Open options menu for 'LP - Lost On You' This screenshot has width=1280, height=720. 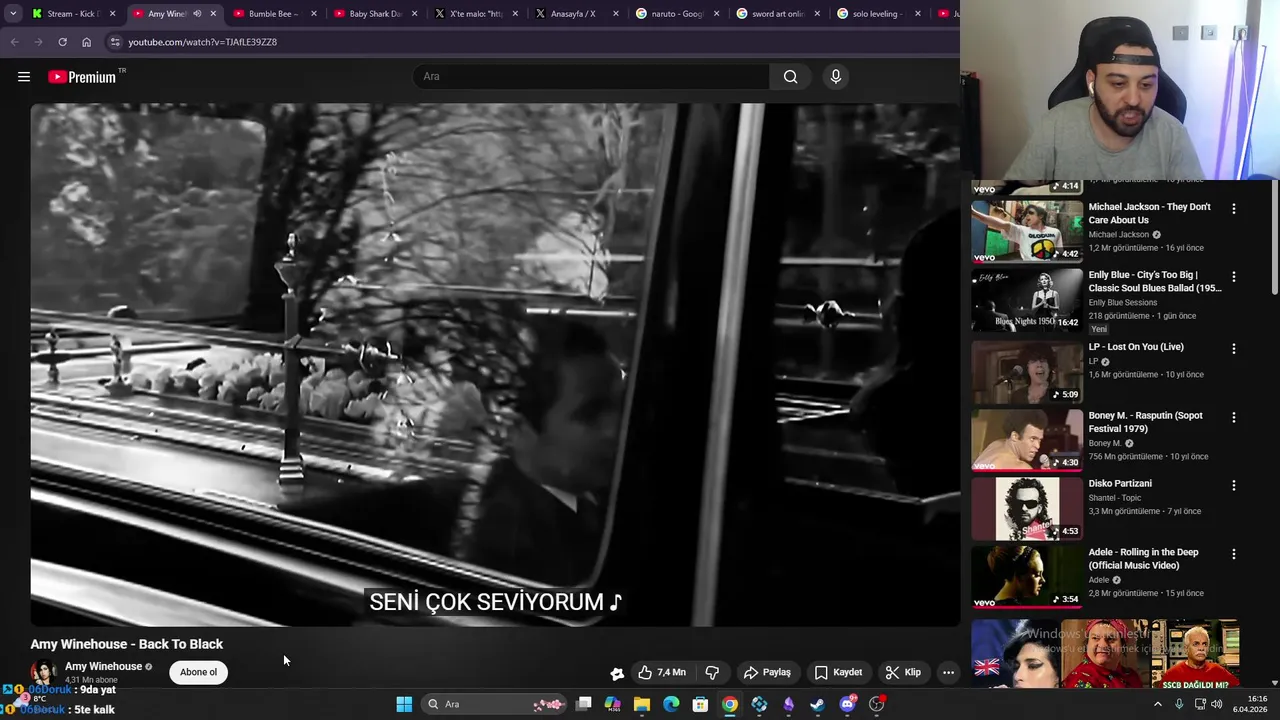[1233, 349]
